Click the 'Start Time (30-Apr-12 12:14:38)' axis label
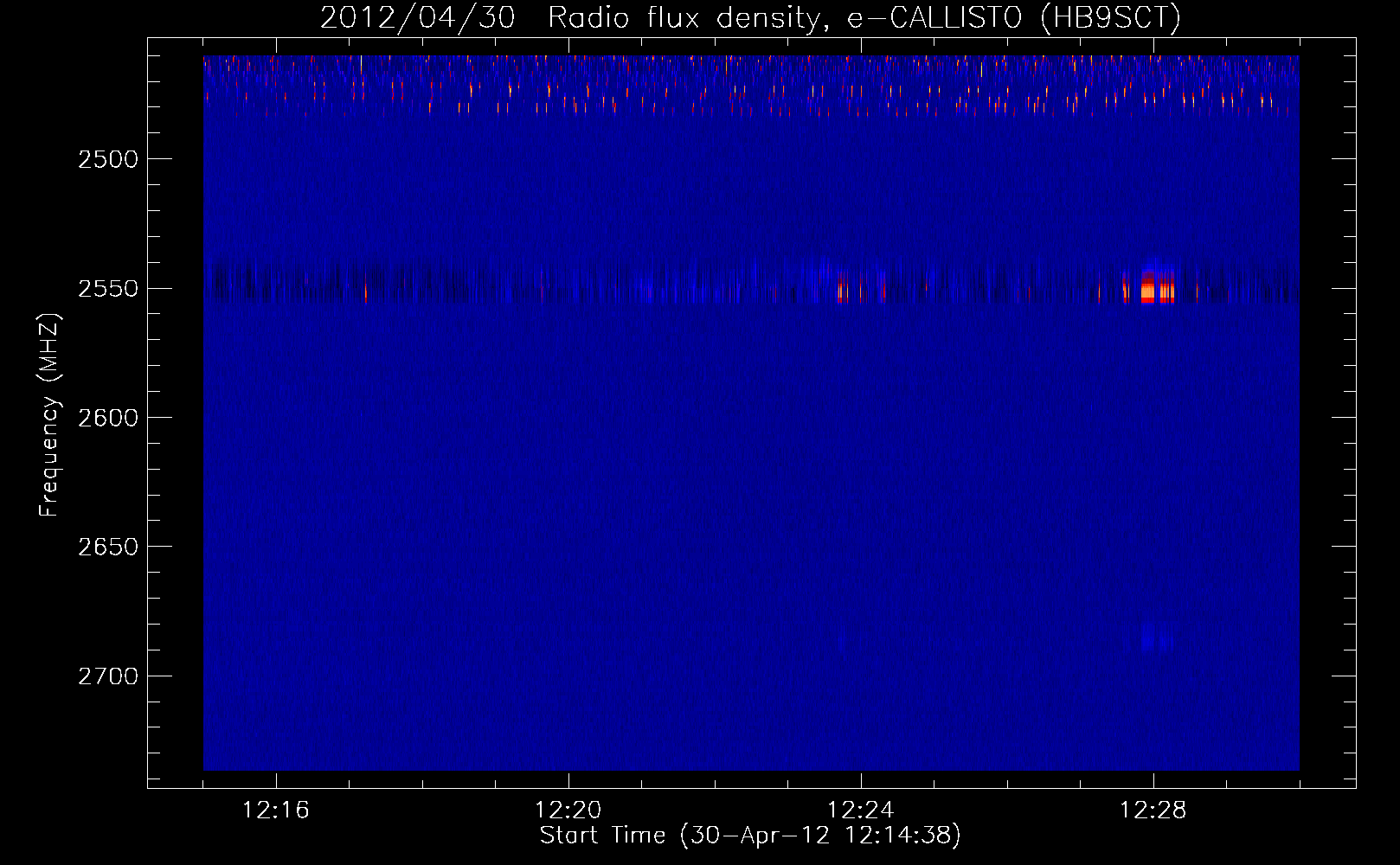 tap(750, 836)
